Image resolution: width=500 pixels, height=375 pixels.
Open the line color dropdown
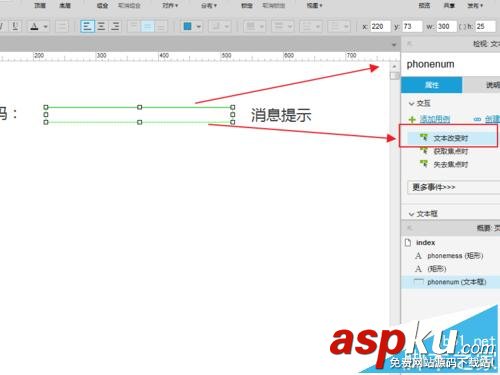click(x=254, y=26)
